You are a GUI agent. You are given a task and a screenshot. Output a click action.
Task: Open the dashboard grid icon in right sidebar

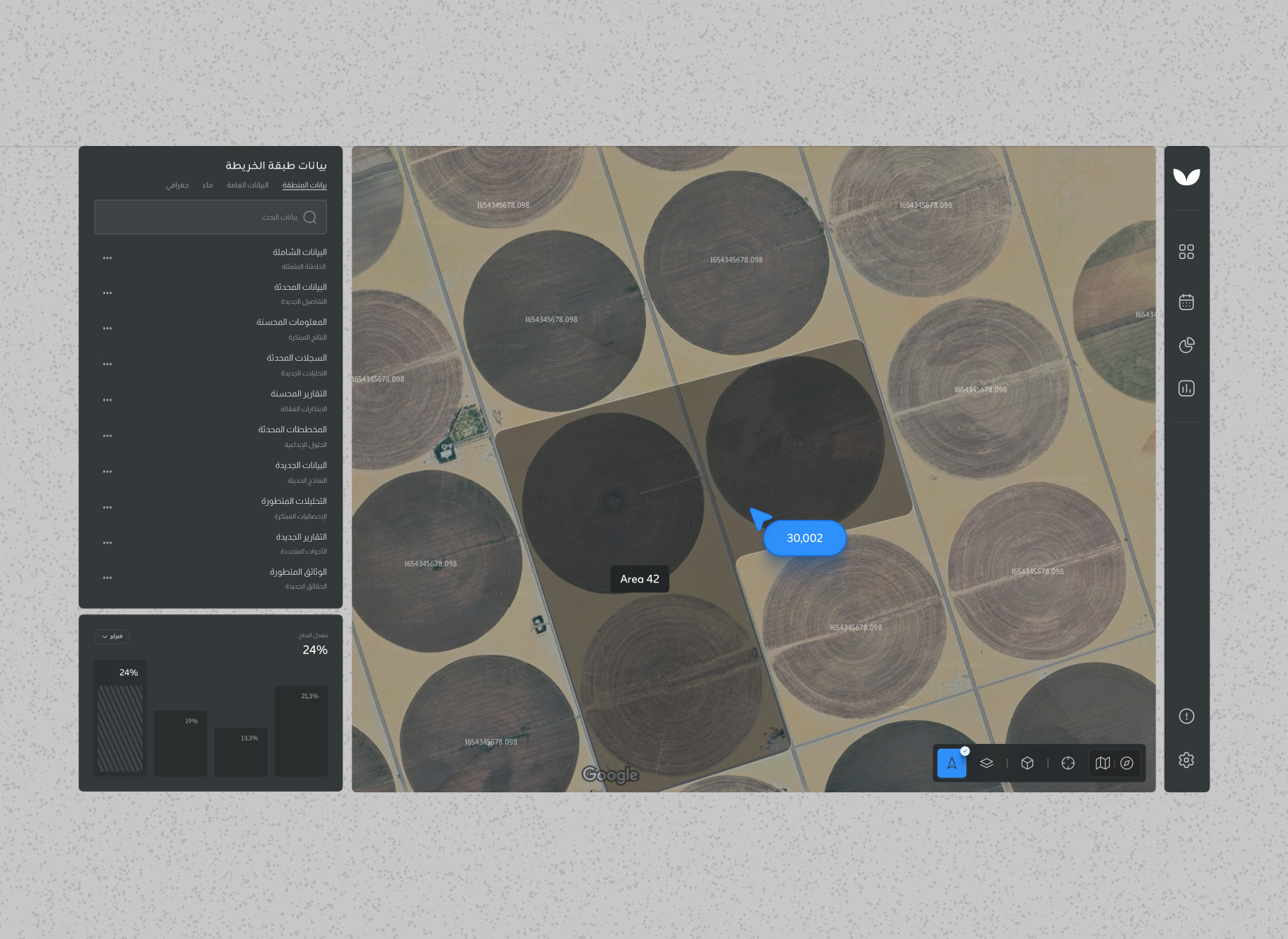point(1186,251)
